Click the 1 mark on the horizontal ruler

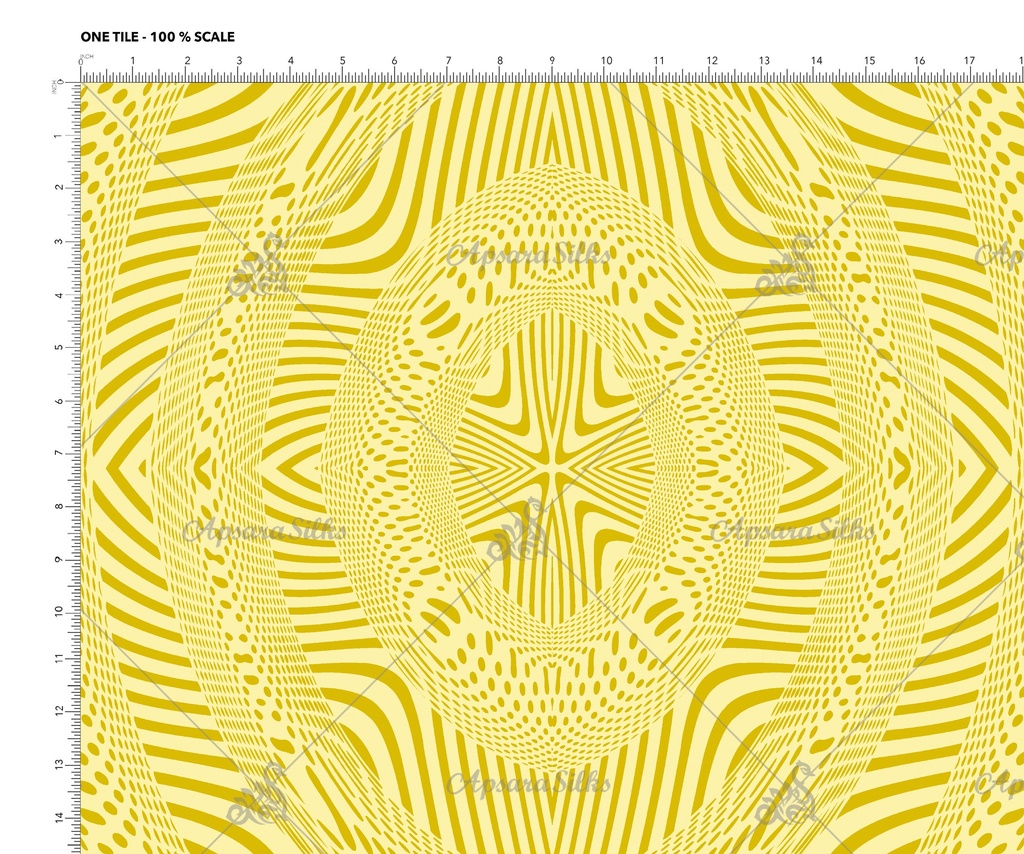tap(133, 62)
